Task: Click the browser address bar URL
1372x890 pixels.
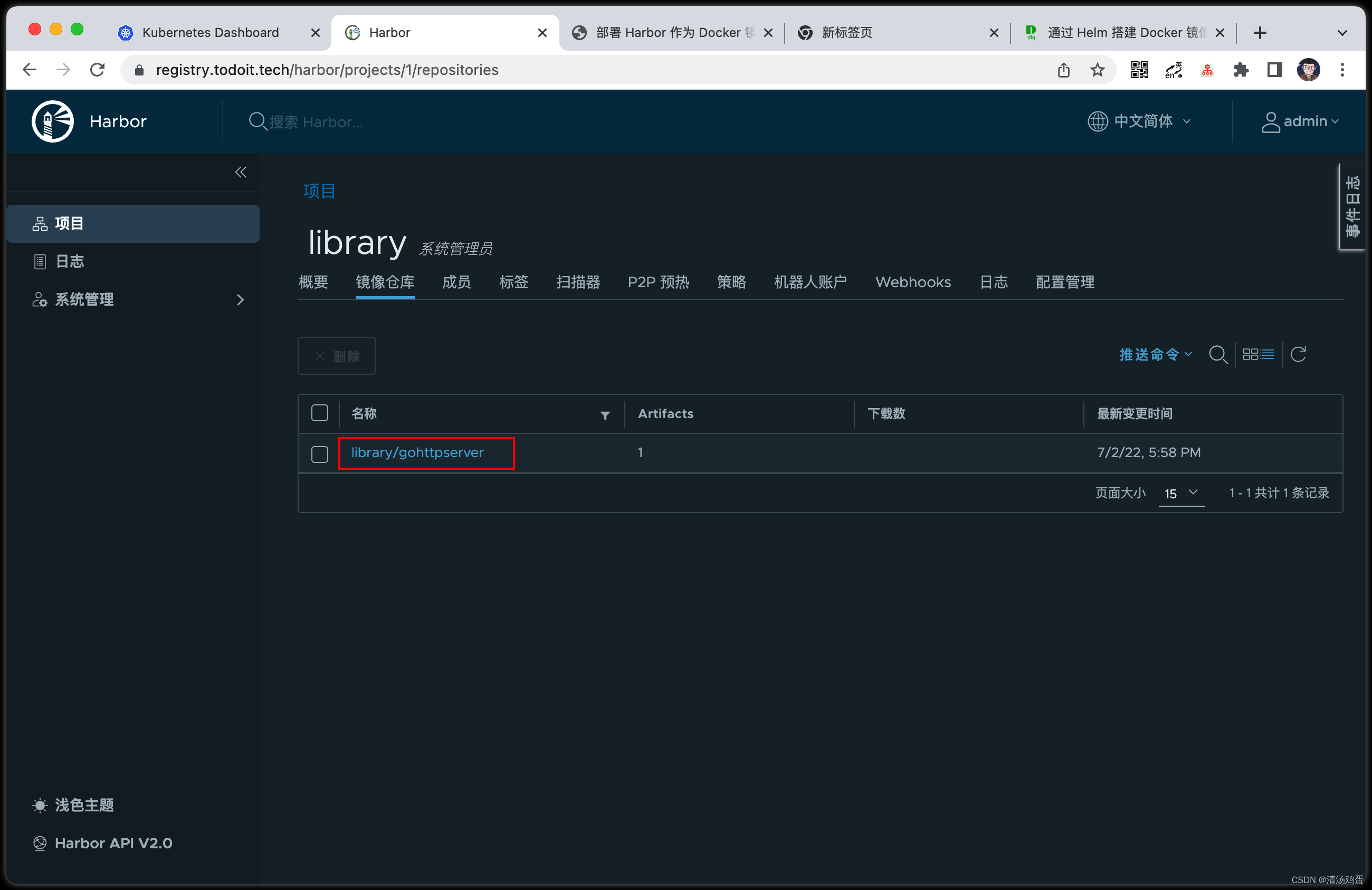Action: coord(328,70)
